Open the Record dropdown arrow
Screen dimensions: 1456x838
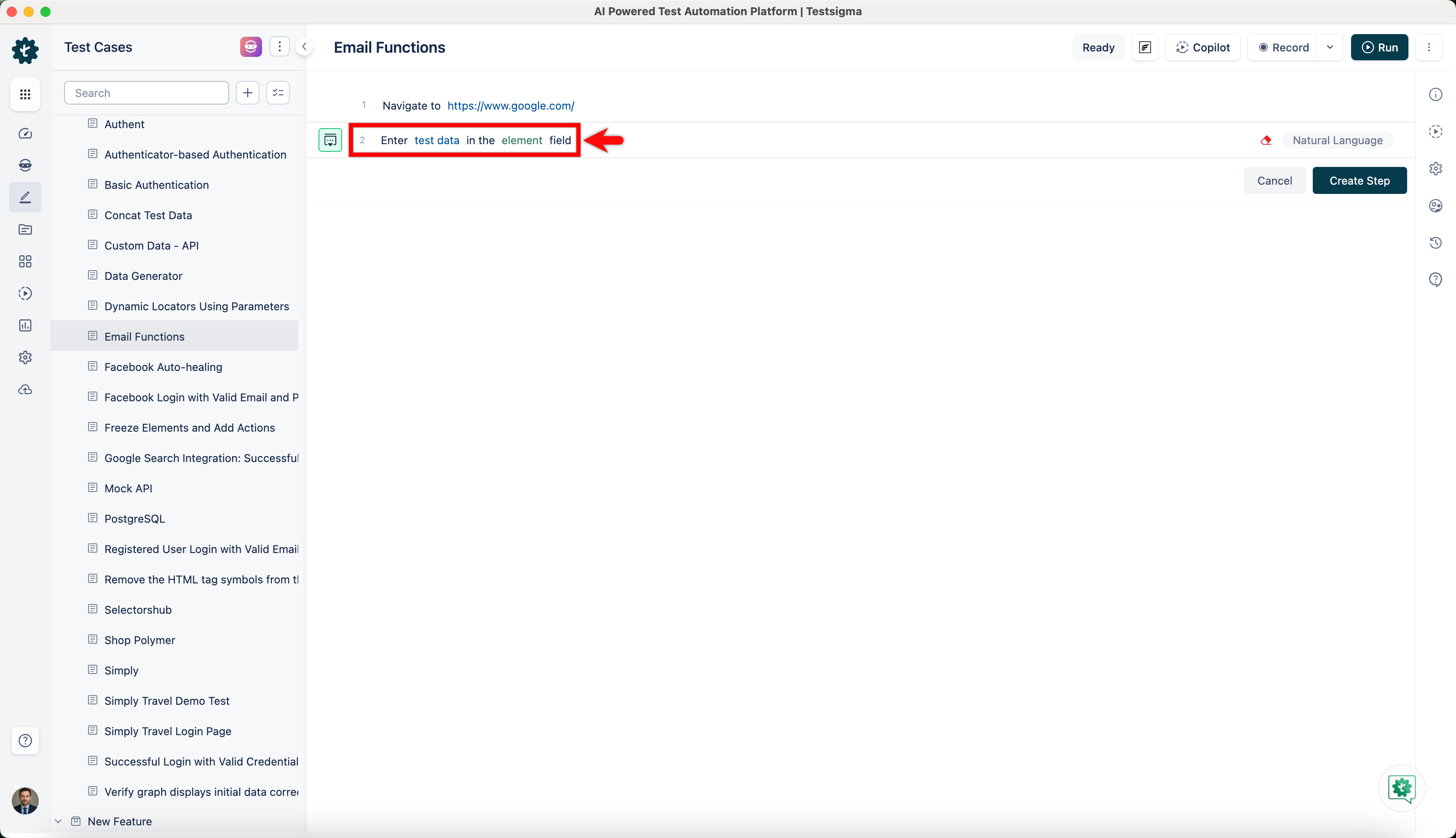click(1330, 47)
